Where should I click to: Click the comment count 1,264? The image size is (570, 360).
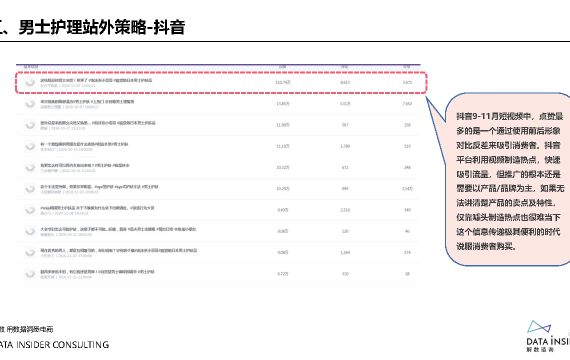pos(345,252)
